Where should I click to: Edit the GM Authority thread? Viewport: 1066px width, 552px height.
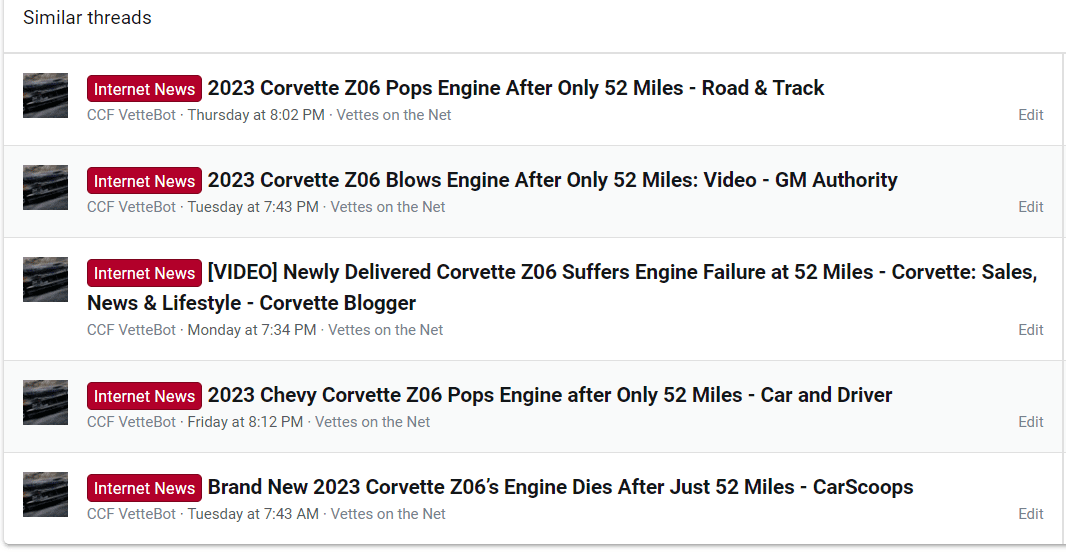(1030, 207)
